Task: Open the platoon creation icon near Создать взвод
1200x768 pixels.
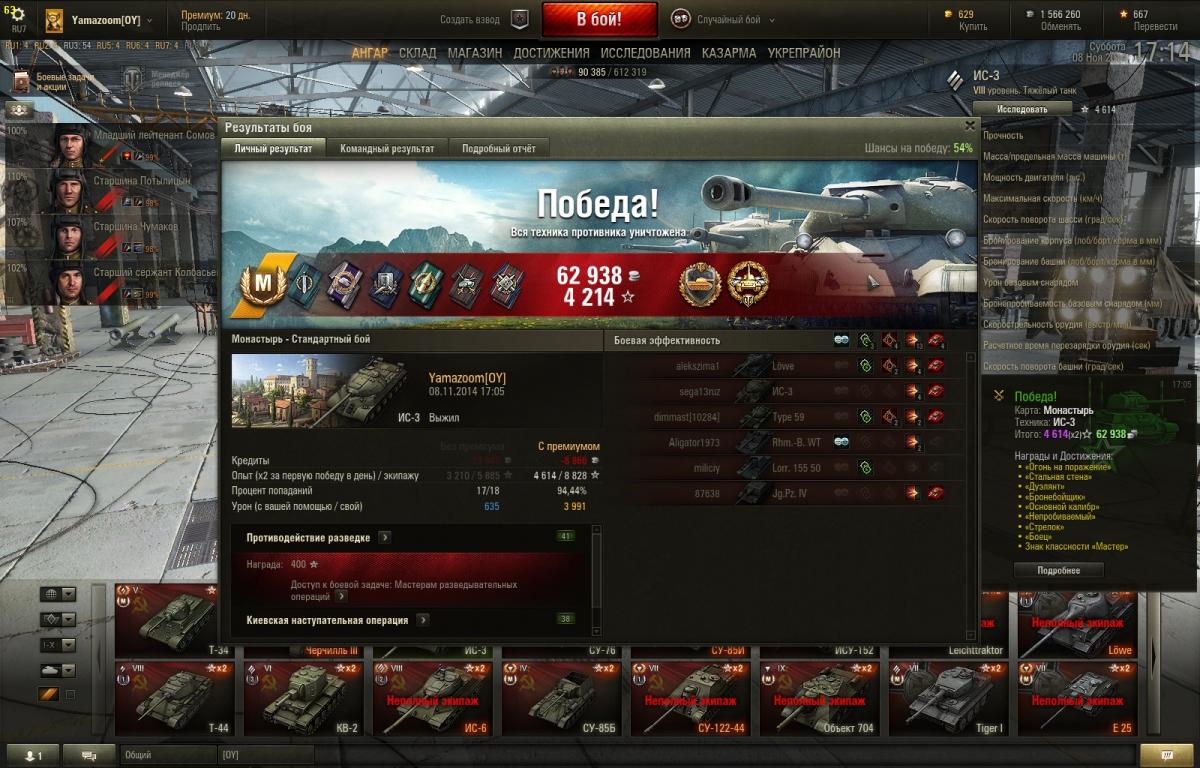Action: [x=519, y=19]
